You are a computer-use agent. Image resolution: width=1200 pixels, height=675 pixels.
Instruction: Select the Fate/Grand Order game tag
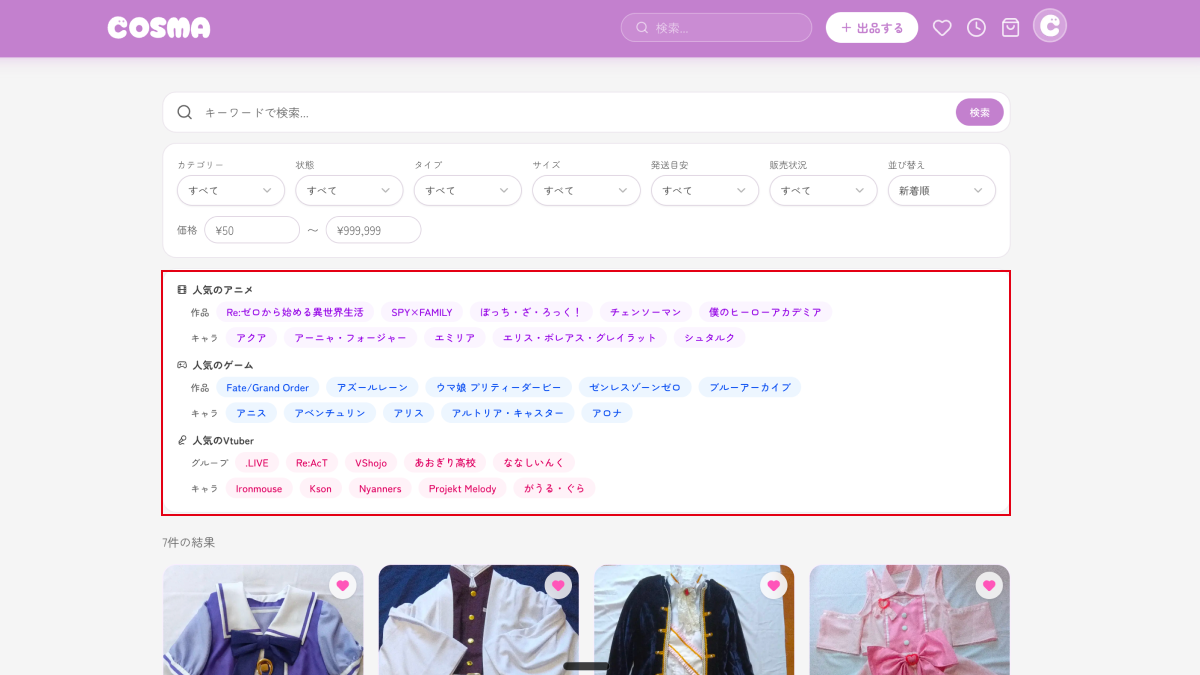tap(267, 387)
